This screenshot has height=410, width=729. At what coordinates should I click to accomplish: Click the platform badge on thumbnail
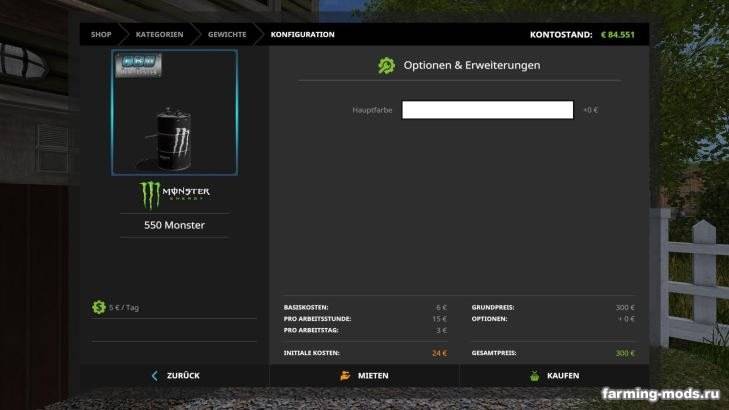click(x=139, y=65)
